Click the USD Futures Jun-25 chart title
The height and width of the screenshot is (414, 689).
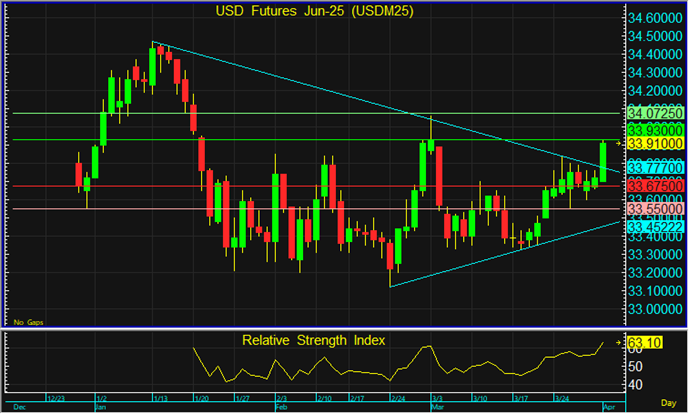pyautogui.click(x=314, y=11)
